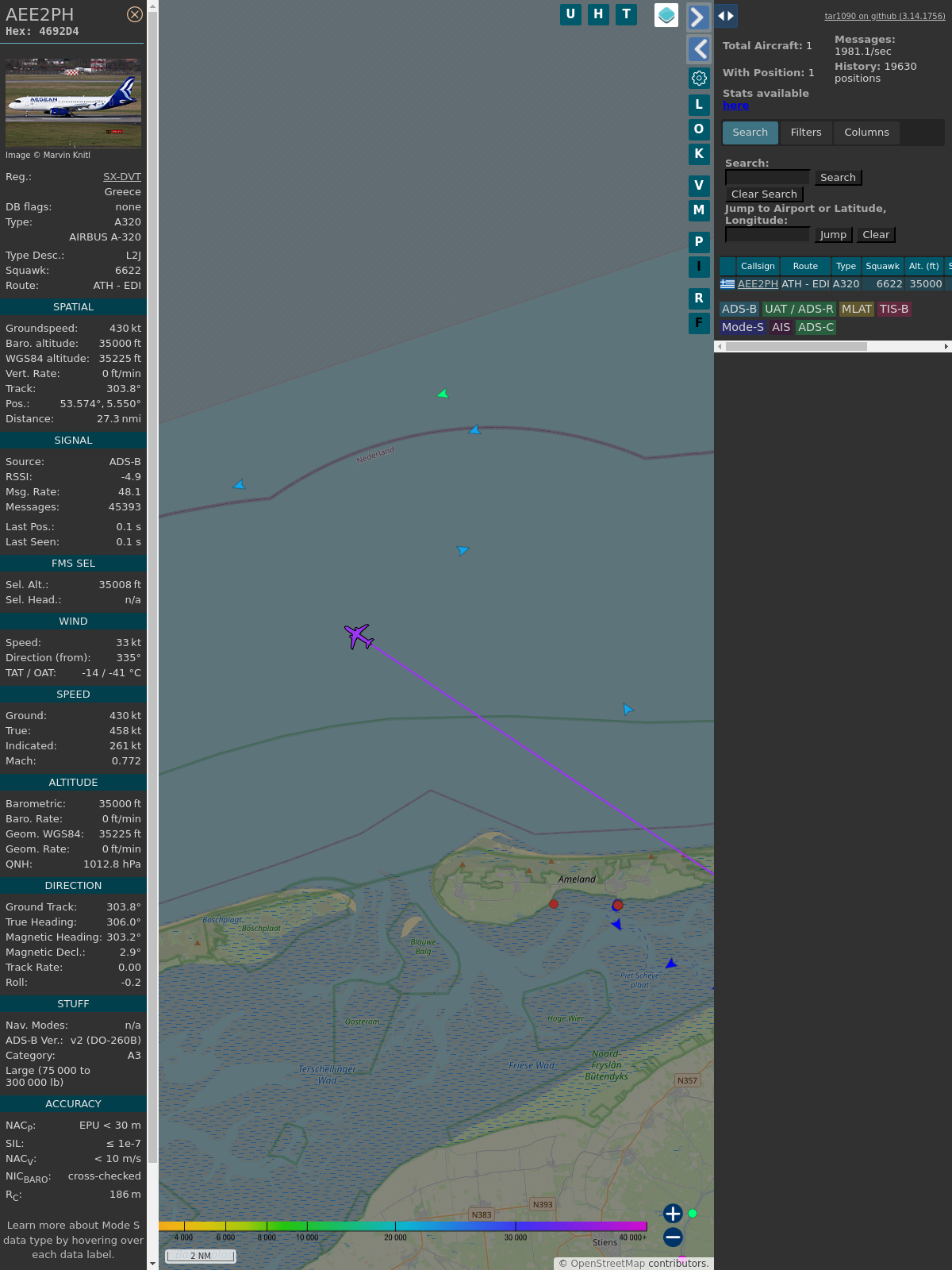The width and height of the screenshot is (952, 1270).
Task: Close the AEE2PH aircraft info panel
Action: (x=135, y=14)
